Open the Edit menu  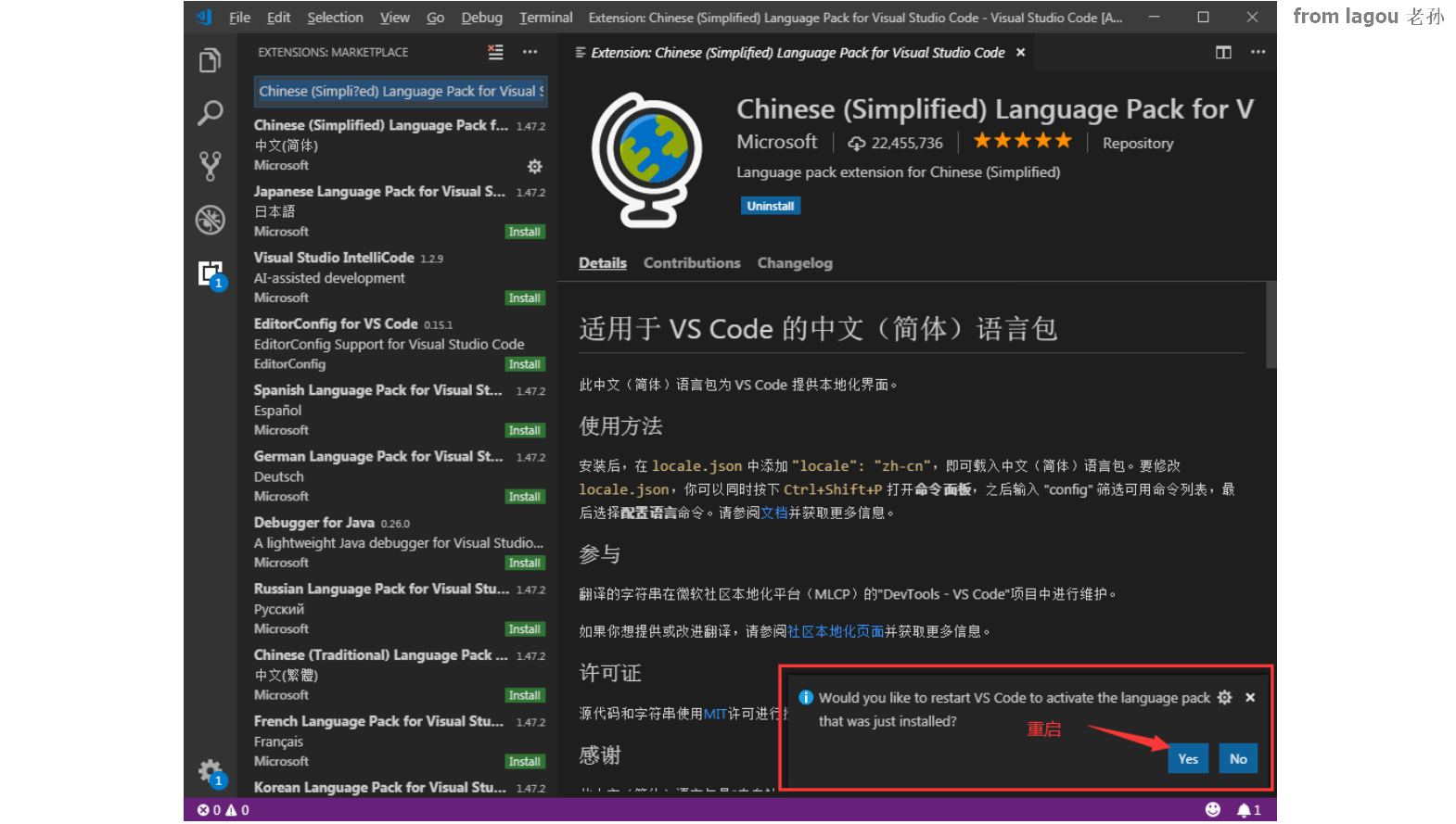(x=278, y=17)
